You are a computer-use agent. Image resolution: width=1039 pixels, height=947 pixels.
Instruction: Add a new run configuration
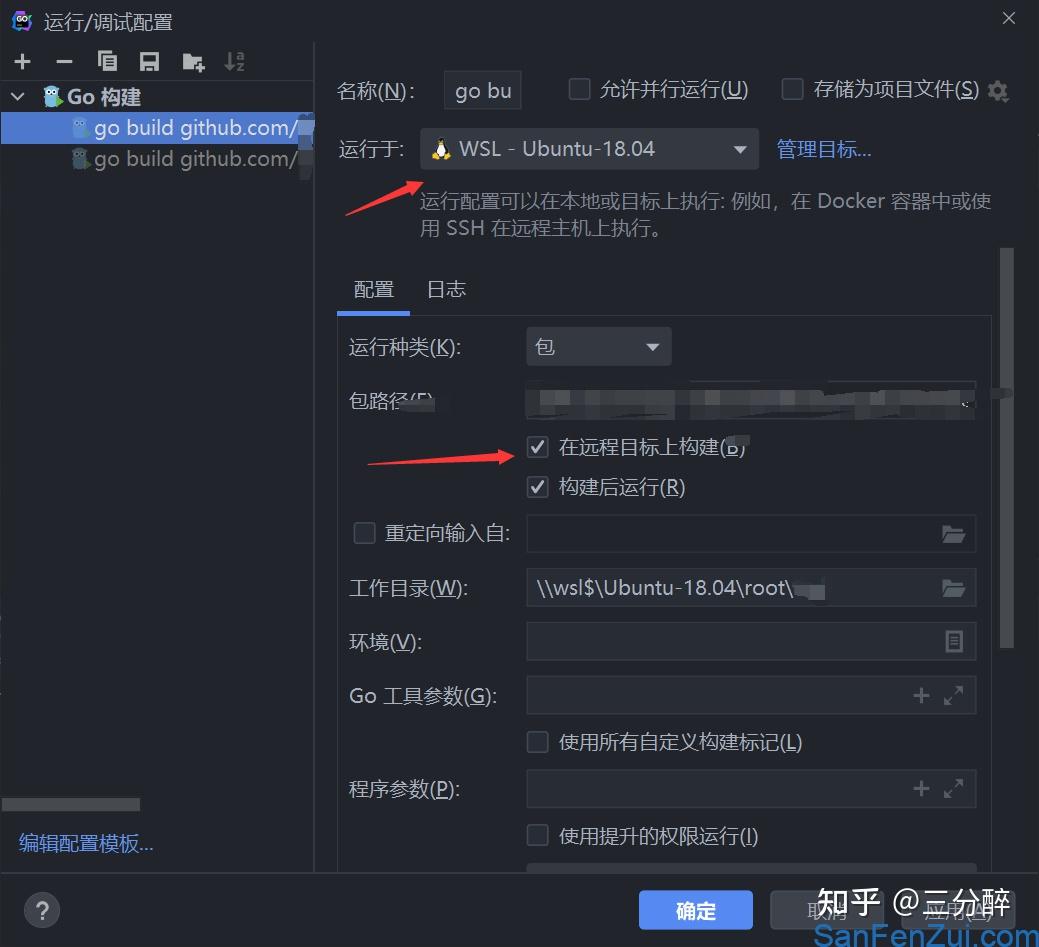click(22, 61)
